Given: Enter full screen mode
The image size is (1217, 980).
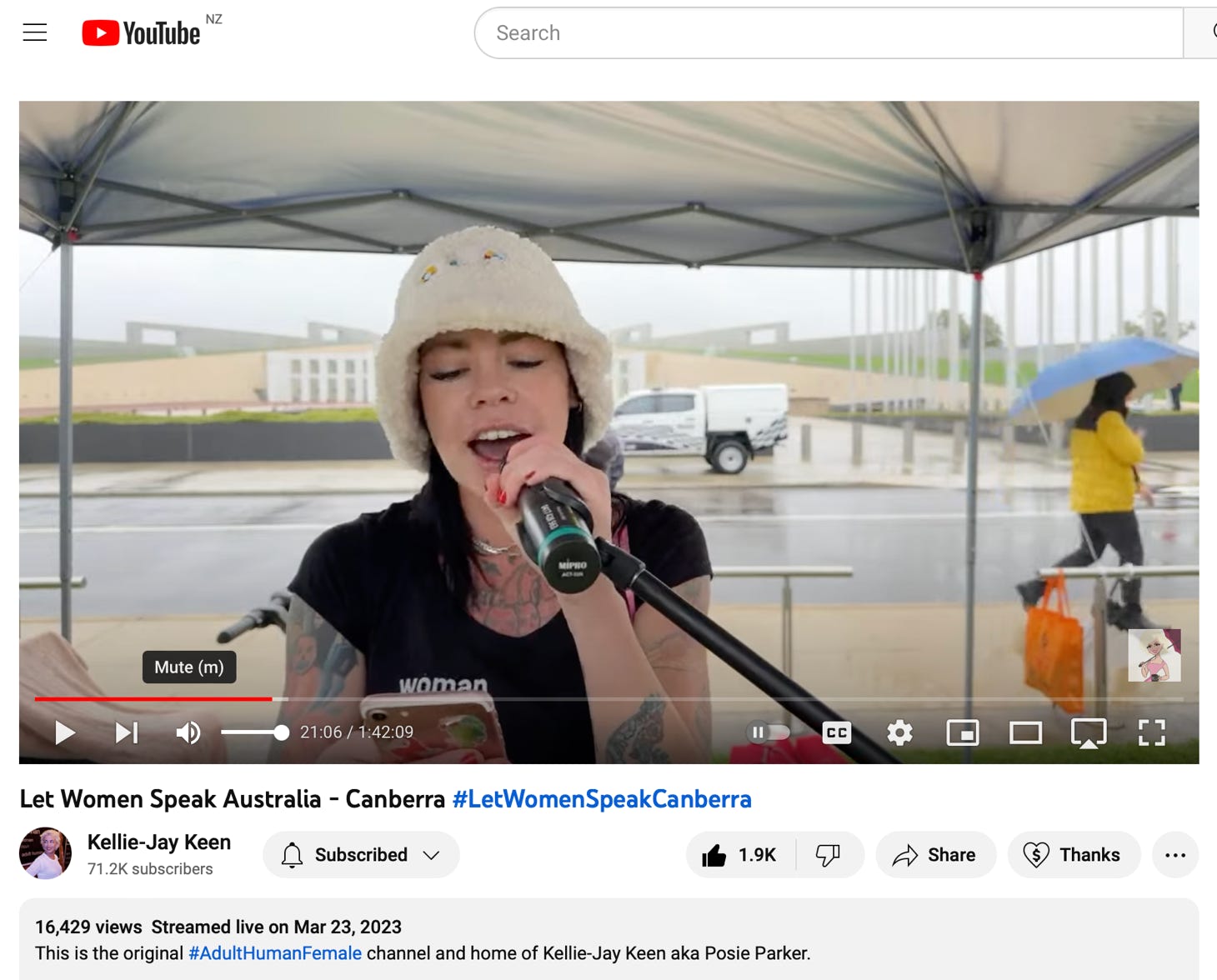Looking at the screenshot, I should pos(1151,732).
